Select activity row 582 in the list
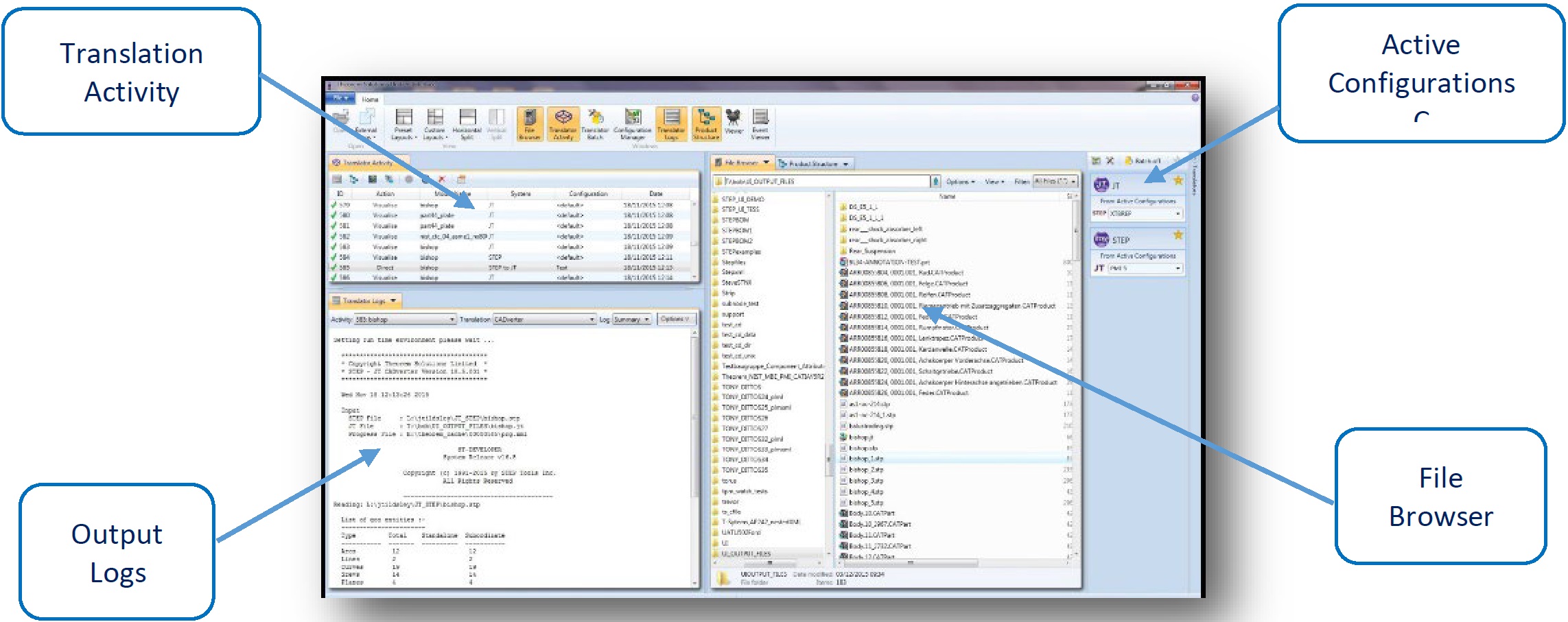The image size is (1568, 622). coord(511,236)
